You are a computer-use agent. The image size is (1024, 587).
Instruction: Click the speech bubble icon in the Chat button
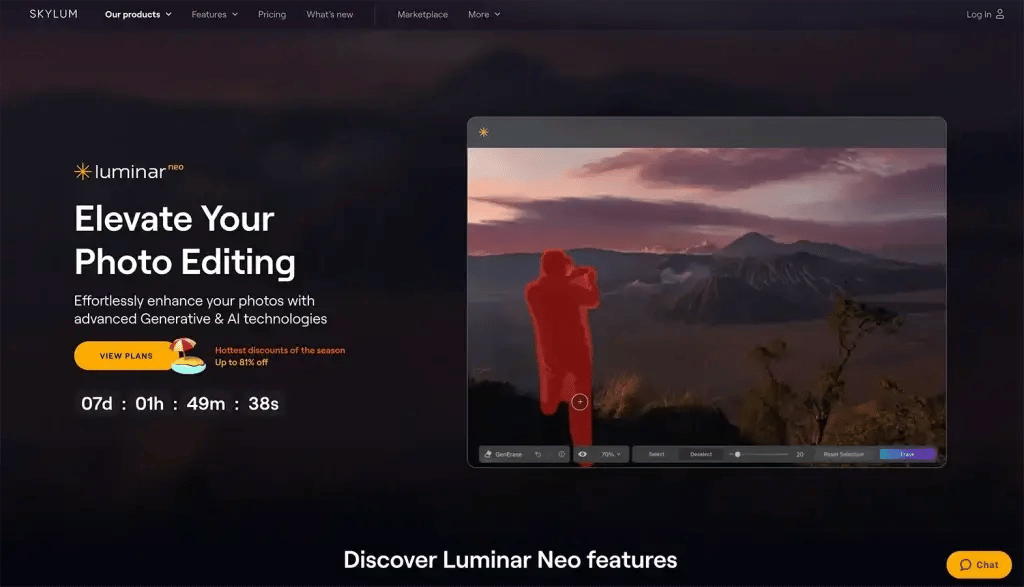pos(966,565)
